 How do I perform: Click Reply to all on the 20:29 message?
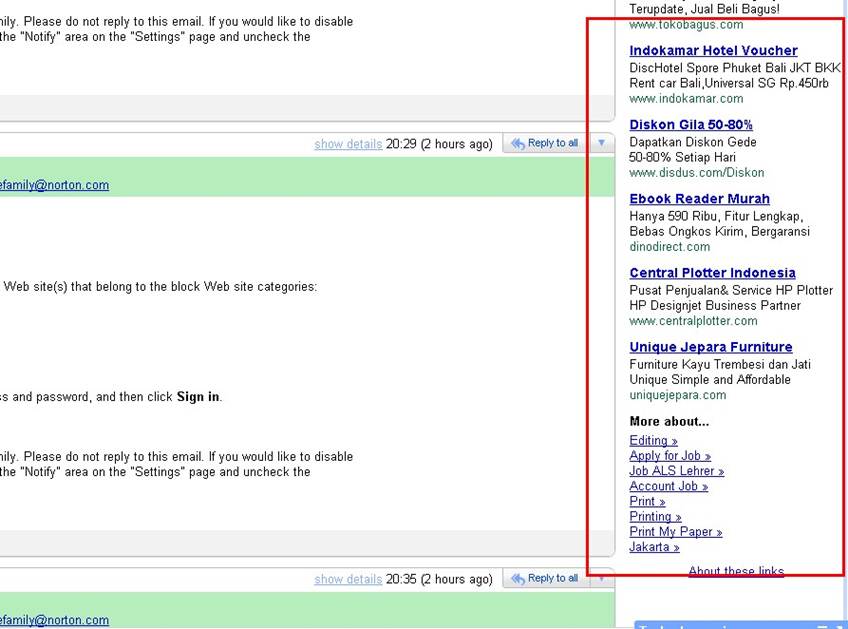pyautogui.click(x=545, y=143)
